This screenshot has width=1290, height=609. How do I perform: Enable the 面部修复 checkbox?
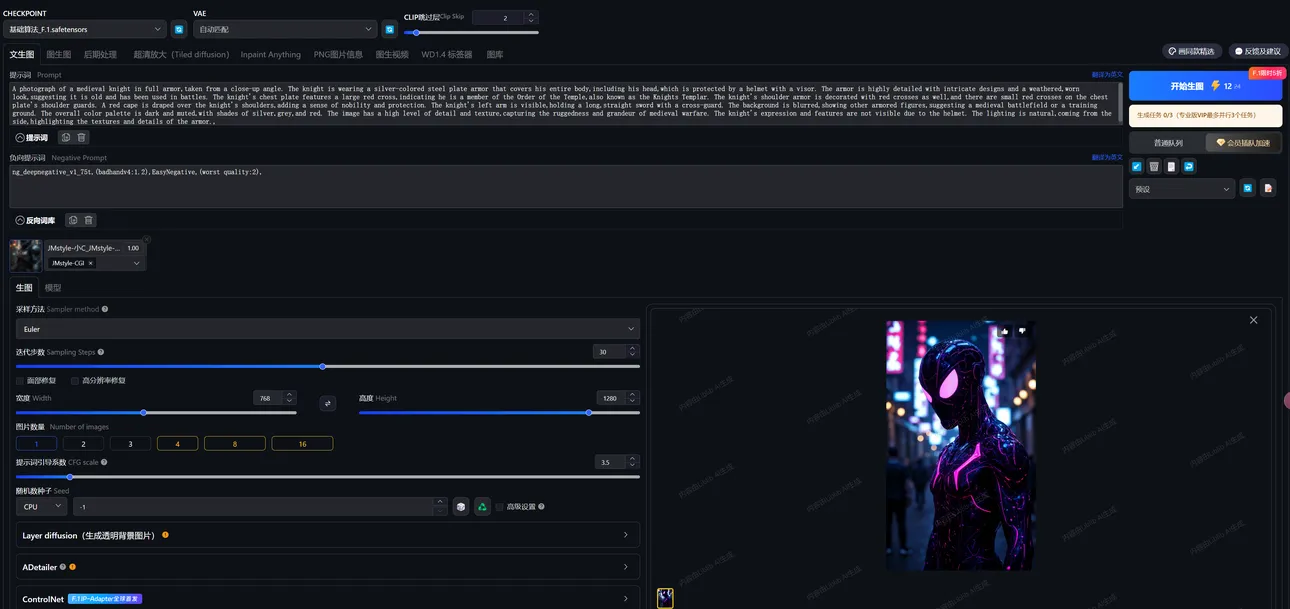(x=20, y=381)
